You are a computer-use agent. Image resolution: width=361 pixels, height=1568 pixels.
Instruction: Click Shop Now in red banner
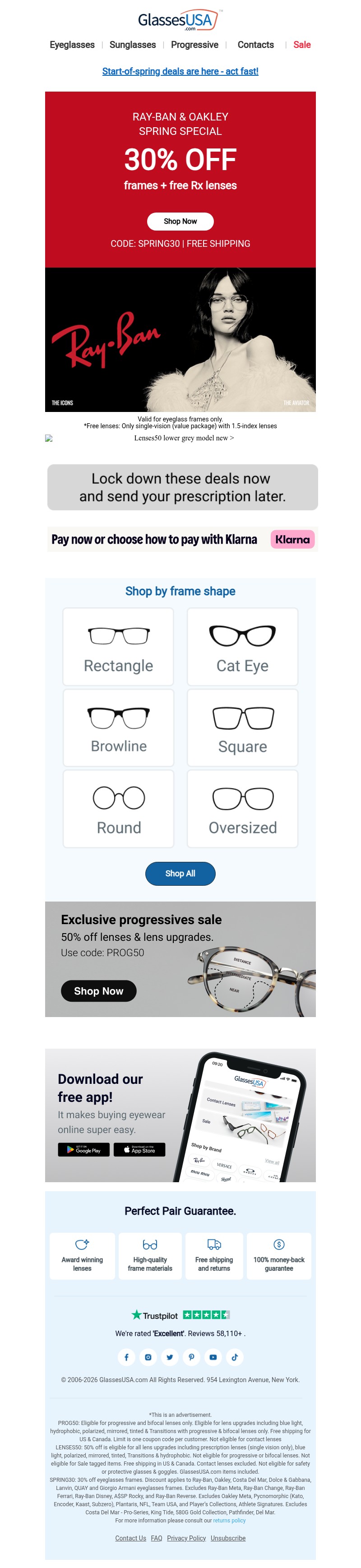(x=180, y=222)
